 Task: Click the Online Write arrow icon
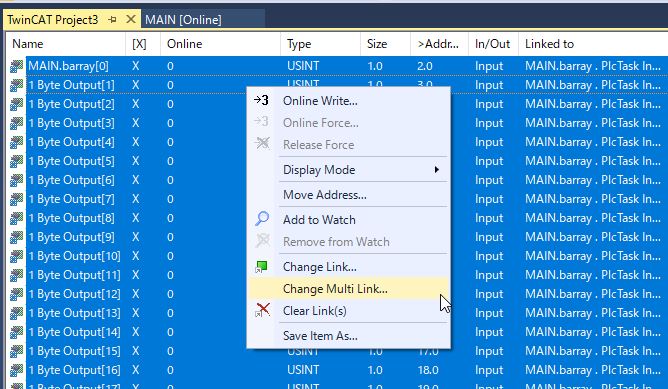[261, 101]
